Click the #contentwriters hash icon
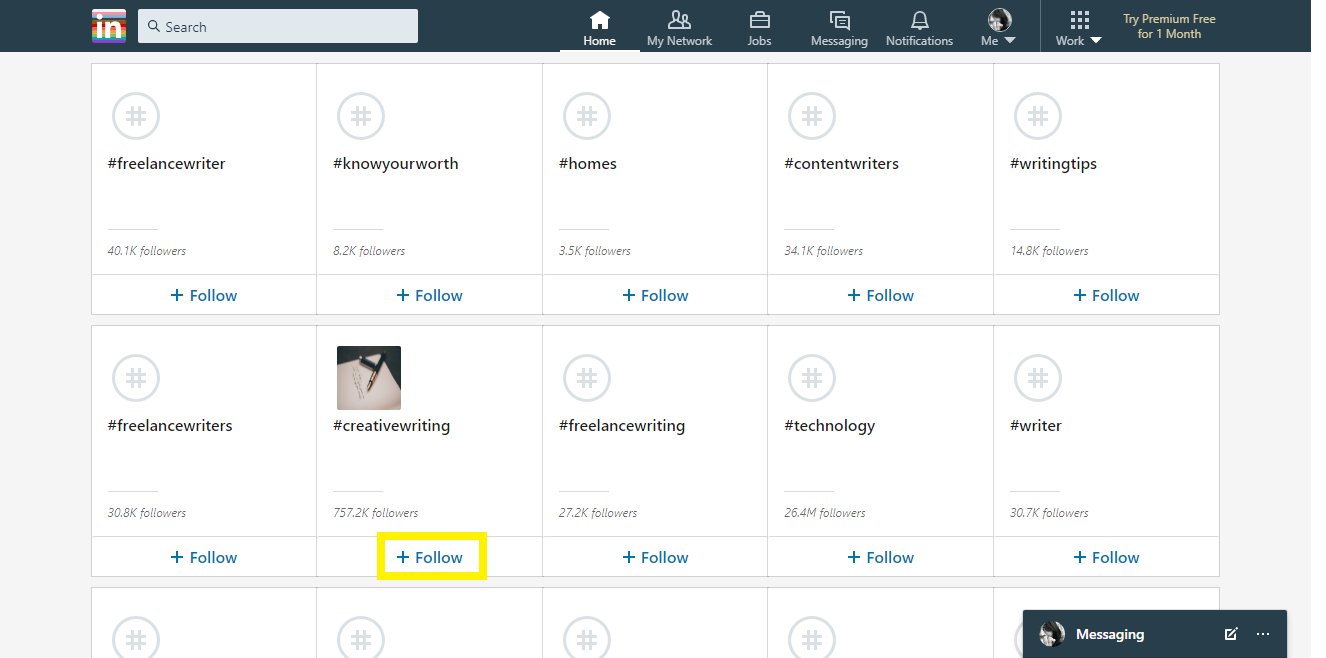Image resolution: width=1326 pixels, height=658 pixels. point(812,116)
